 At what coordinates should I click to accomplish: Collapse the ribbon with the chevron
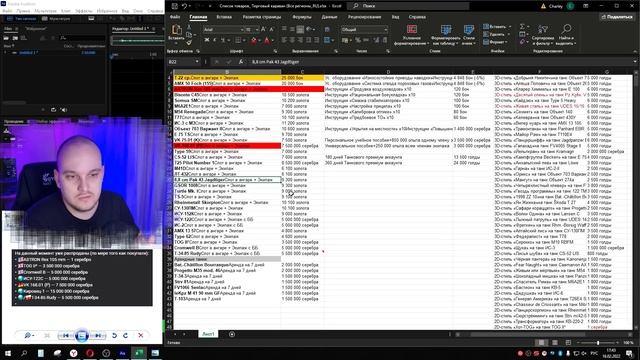pyautogui.click(x=635, y=51)
